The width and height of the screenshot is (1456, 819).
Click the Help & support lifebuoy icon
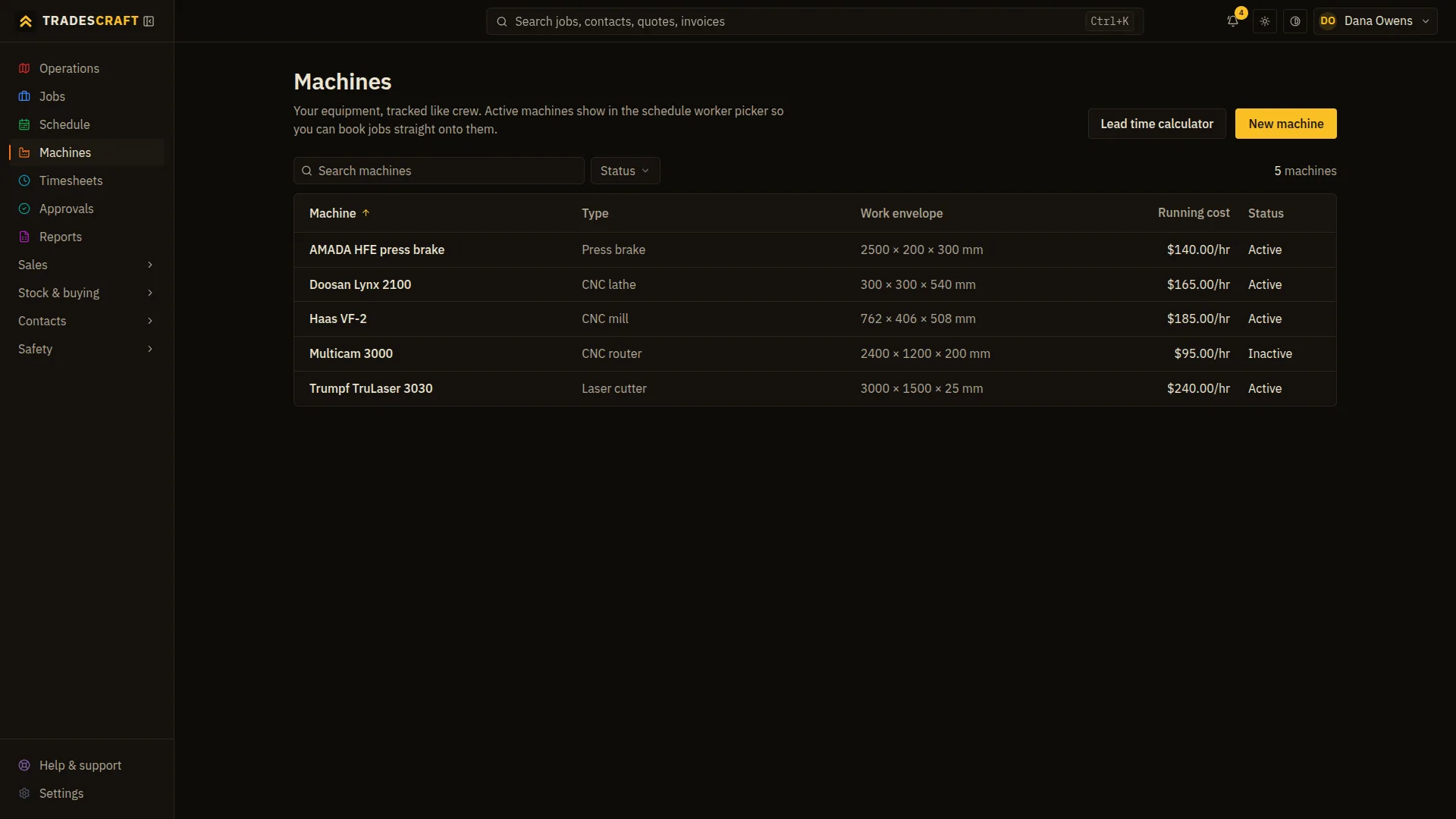pyautogui.click(x=24, y=765)
